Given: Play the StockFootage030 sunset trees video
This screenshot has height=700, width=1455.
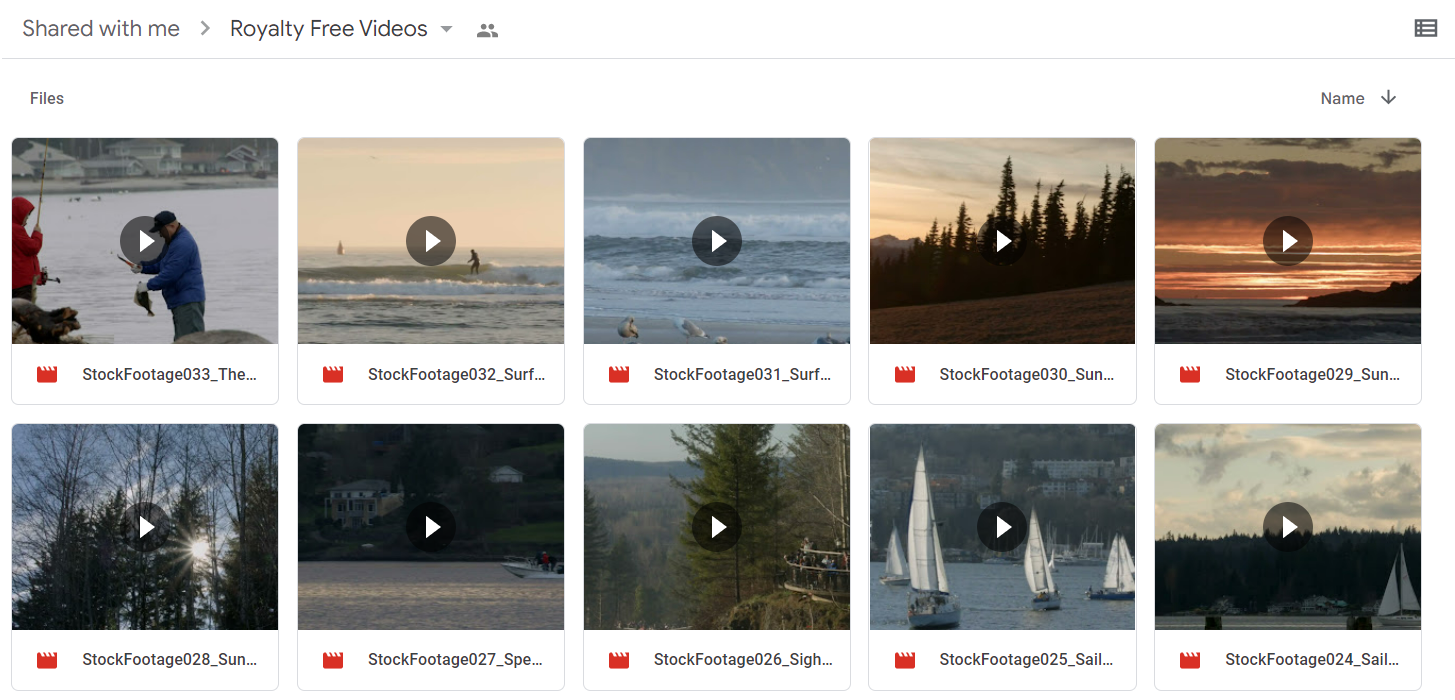Looking at the screenshot, I should [1002, 241].
